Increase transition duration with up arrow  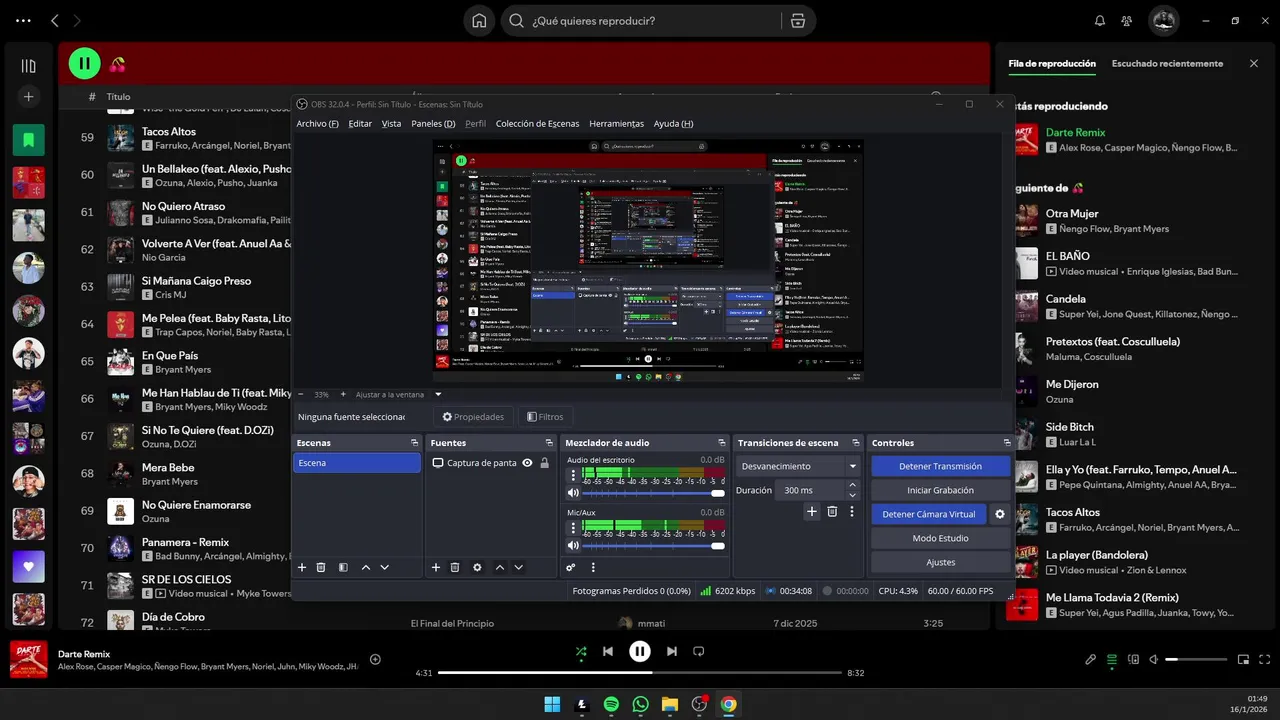(x=852, y=485)
